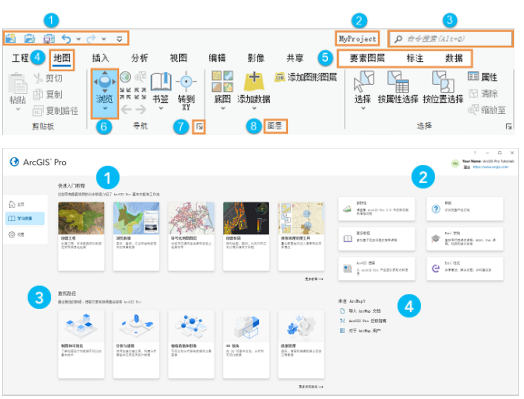Click the 添加数据 (Add Data) icon

click(x=254, y=81)
